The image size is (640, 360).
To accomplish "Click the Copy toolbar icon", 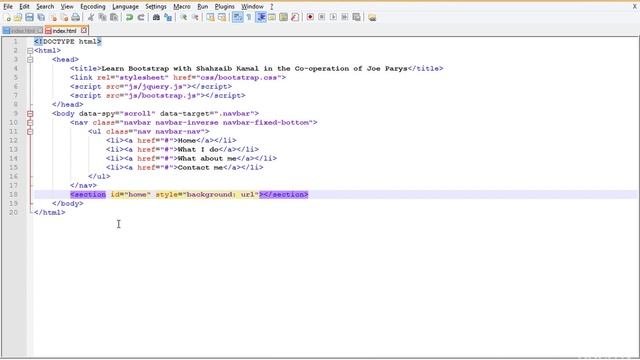I will tap(102, 17).
